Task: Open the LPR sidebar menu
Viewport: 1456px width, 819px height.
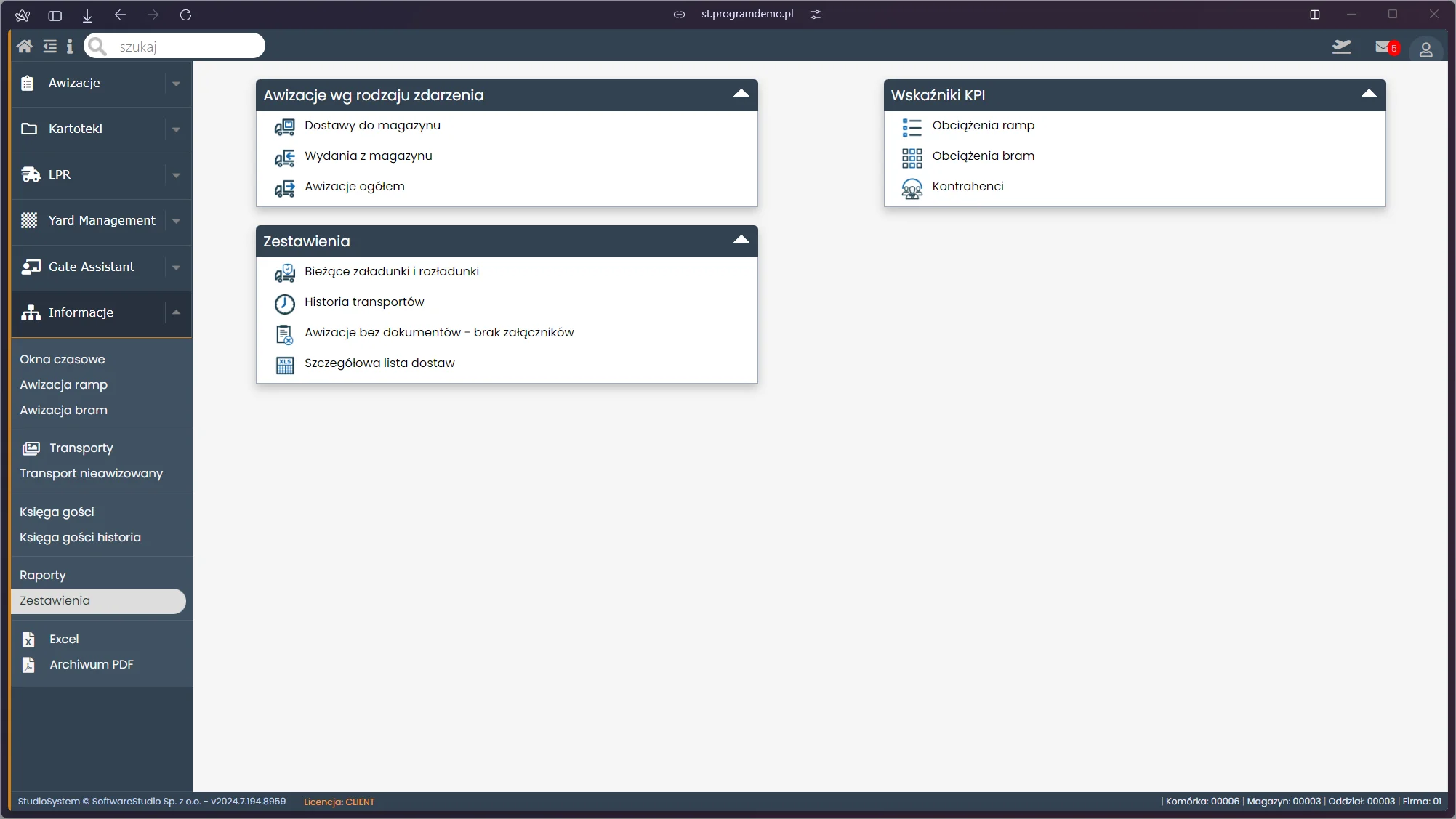Action: 101,175
